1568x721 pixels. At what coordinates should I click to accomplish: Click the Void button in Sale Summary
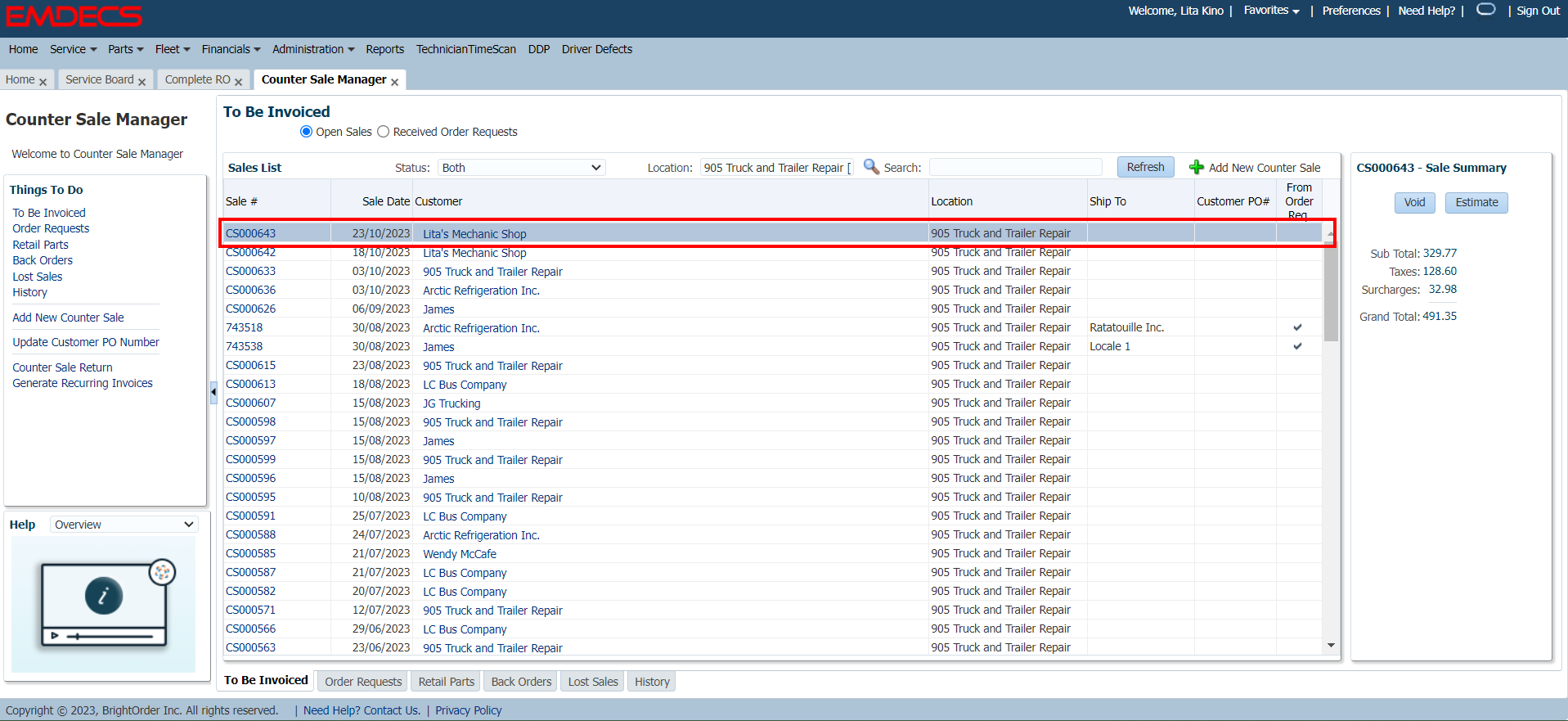[x=1414, y=202]
